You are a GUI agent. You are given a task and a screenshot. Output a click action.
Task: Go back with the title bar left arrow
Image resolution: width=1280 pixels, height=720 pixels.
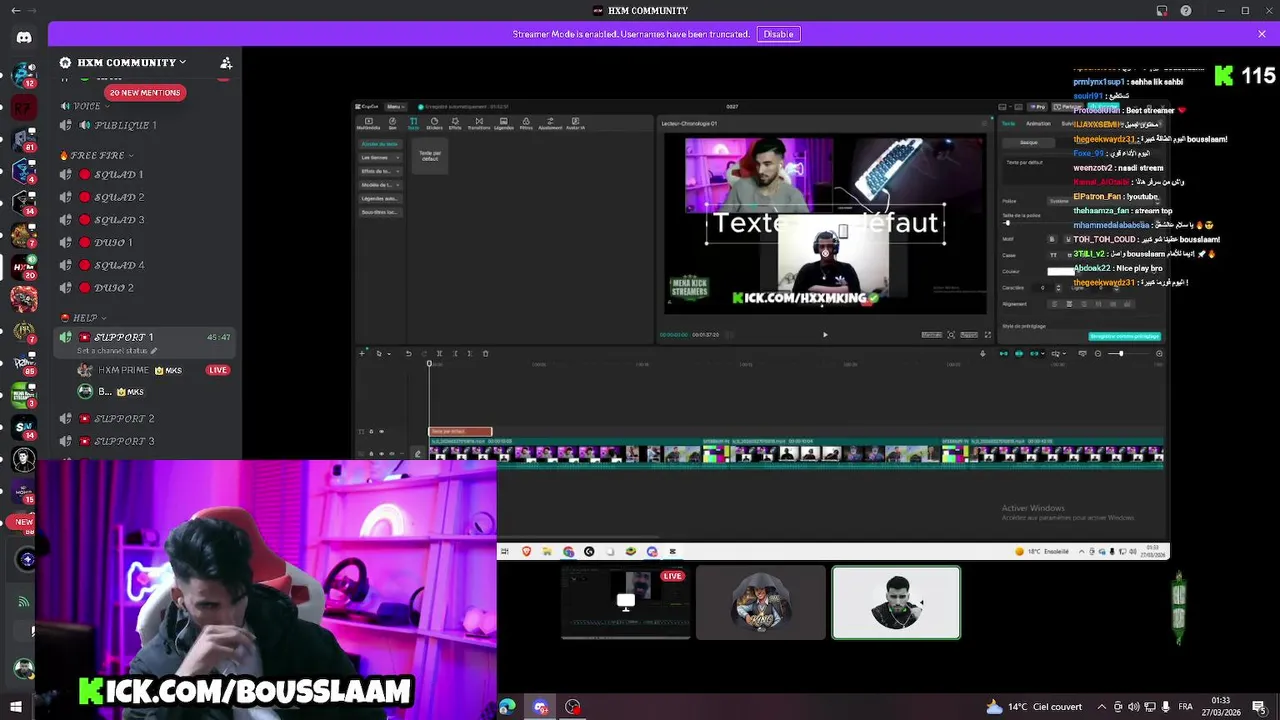(x=15, y=11)
